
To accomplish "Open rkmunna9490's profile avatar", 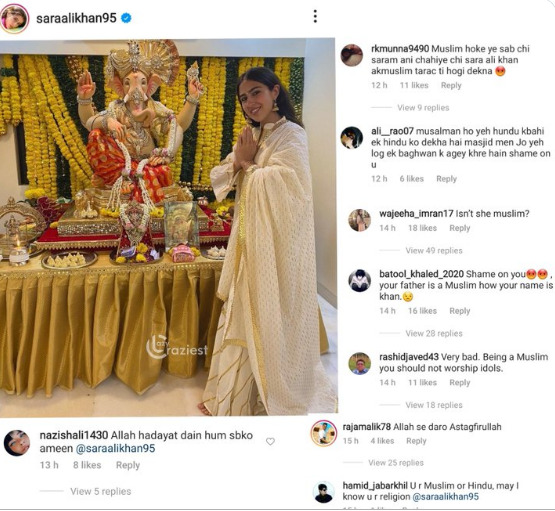I will click(x=351, y=55).
